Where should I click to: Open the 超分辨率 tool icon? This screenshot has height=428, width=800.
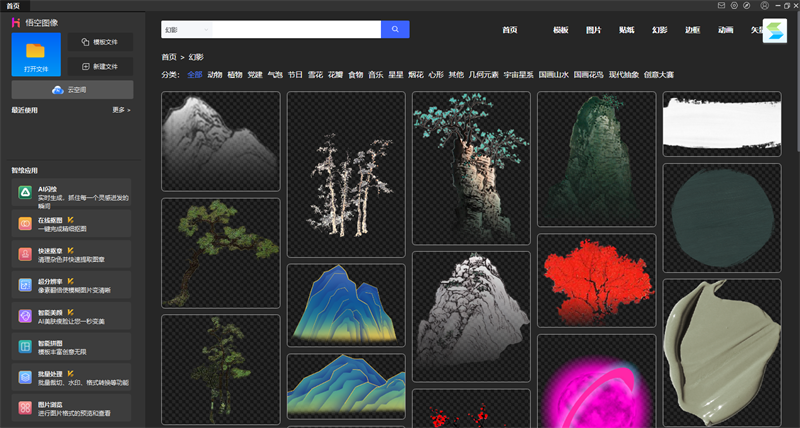tap(24, 285)
